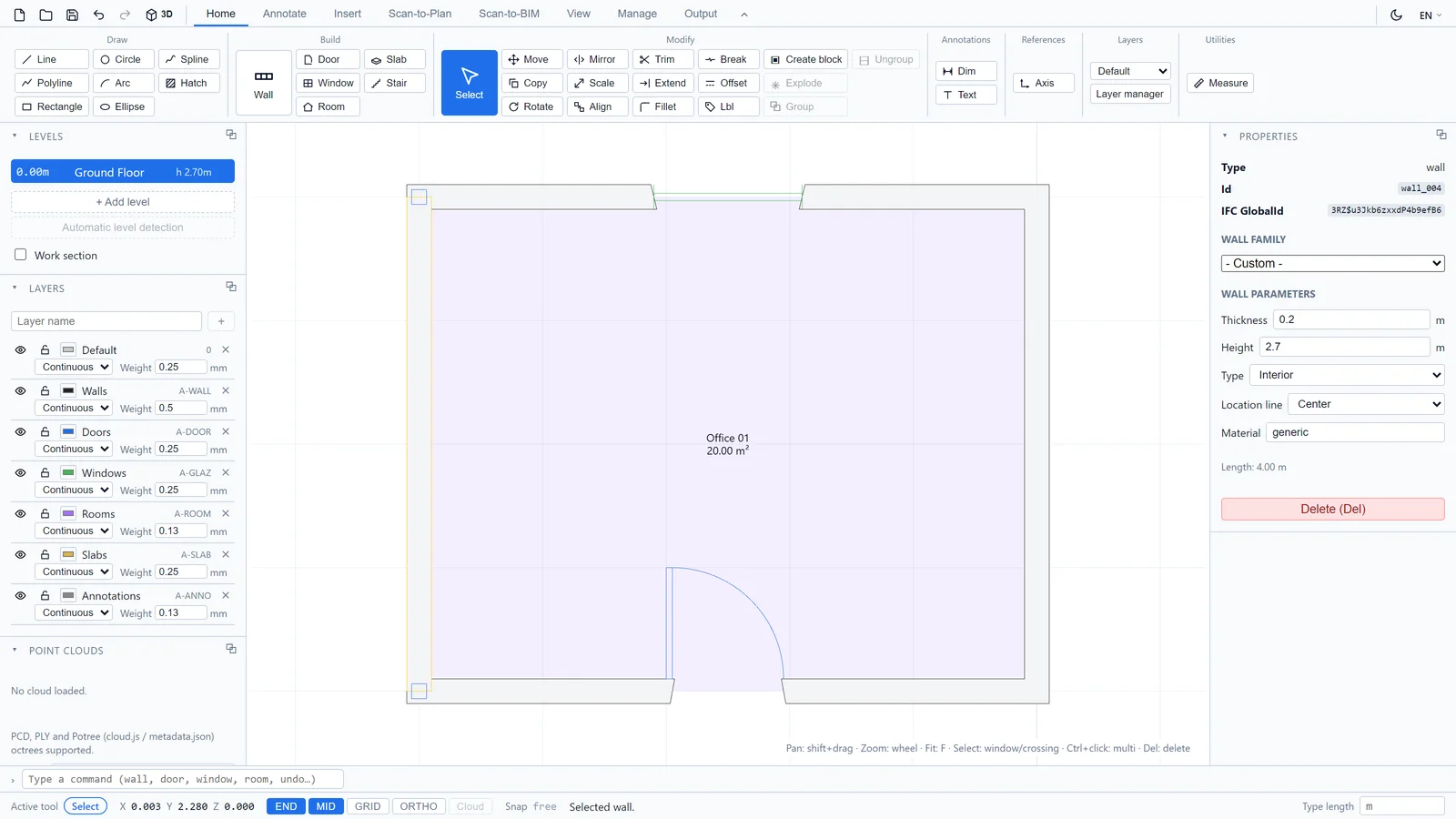The image size is (1456, 819).
Task: Open Location line Center dropdown
Action: [x=1366, y=404]
